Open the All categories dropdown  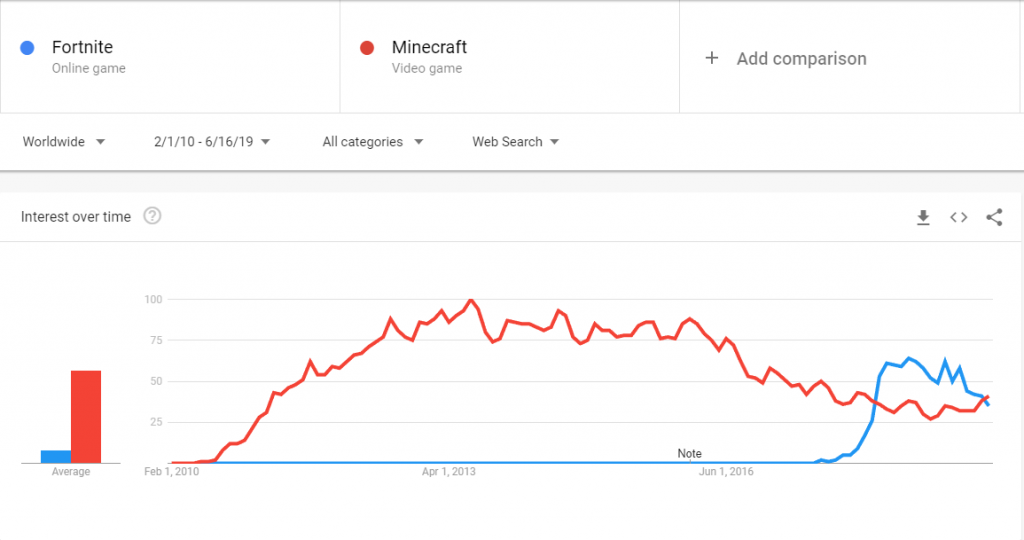point(372,142)
